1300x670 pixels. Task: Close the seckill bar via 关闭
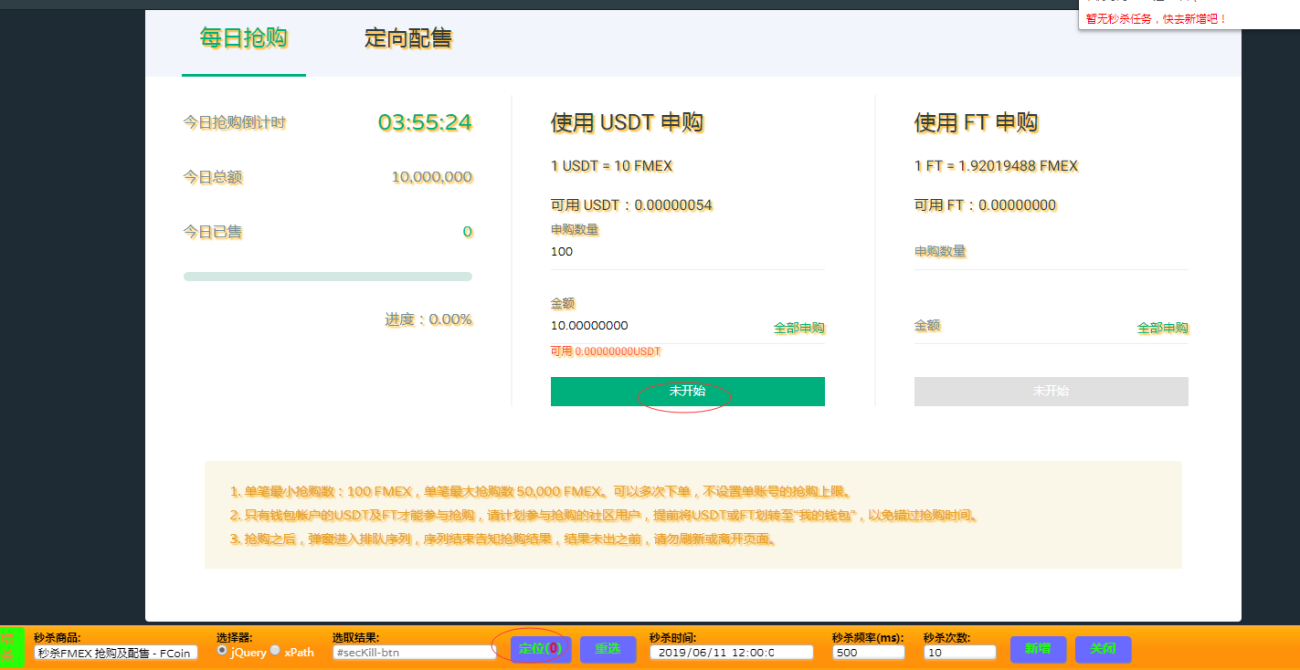(1103, 649)
